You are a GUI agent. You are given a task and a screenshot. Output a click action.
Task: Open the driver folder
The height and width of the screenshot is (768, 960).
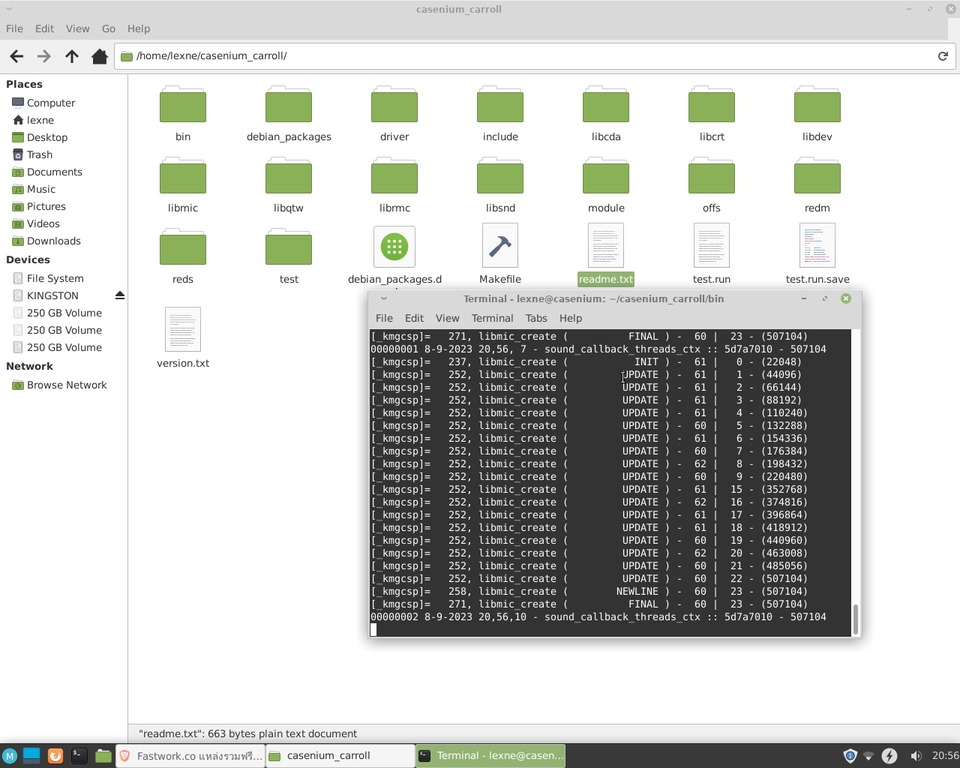394,115
